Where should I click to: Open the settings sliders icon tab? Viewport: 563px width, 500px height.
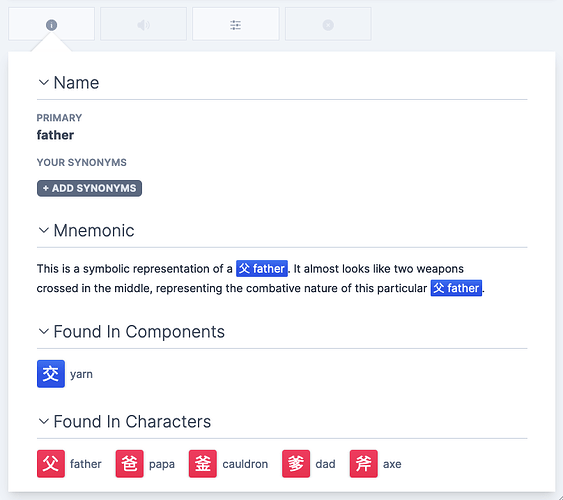(x=236, y=25)
